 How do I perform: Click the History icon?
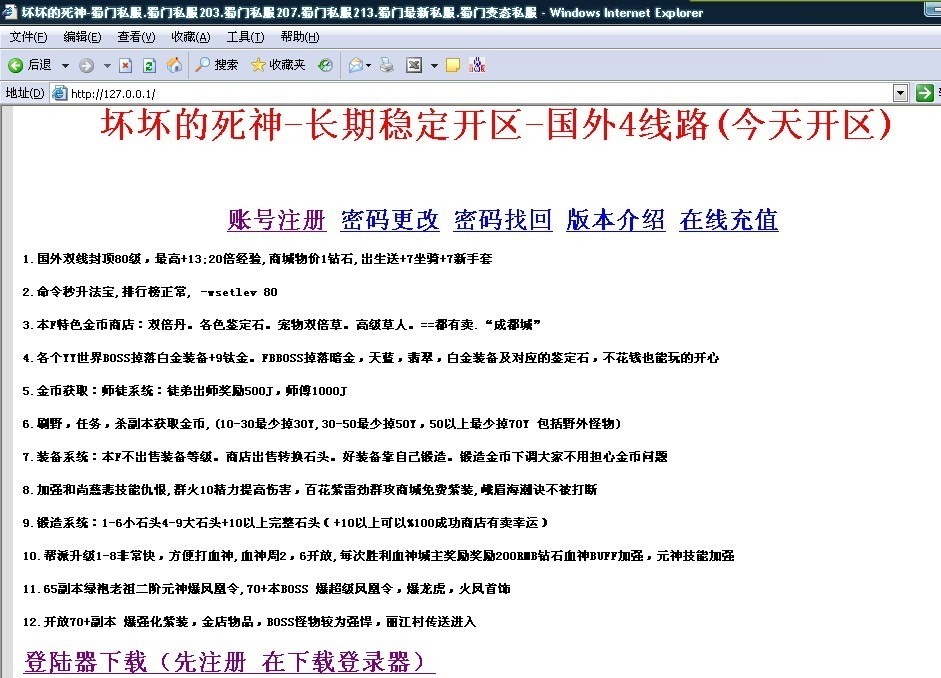click(x=325, y=65)
